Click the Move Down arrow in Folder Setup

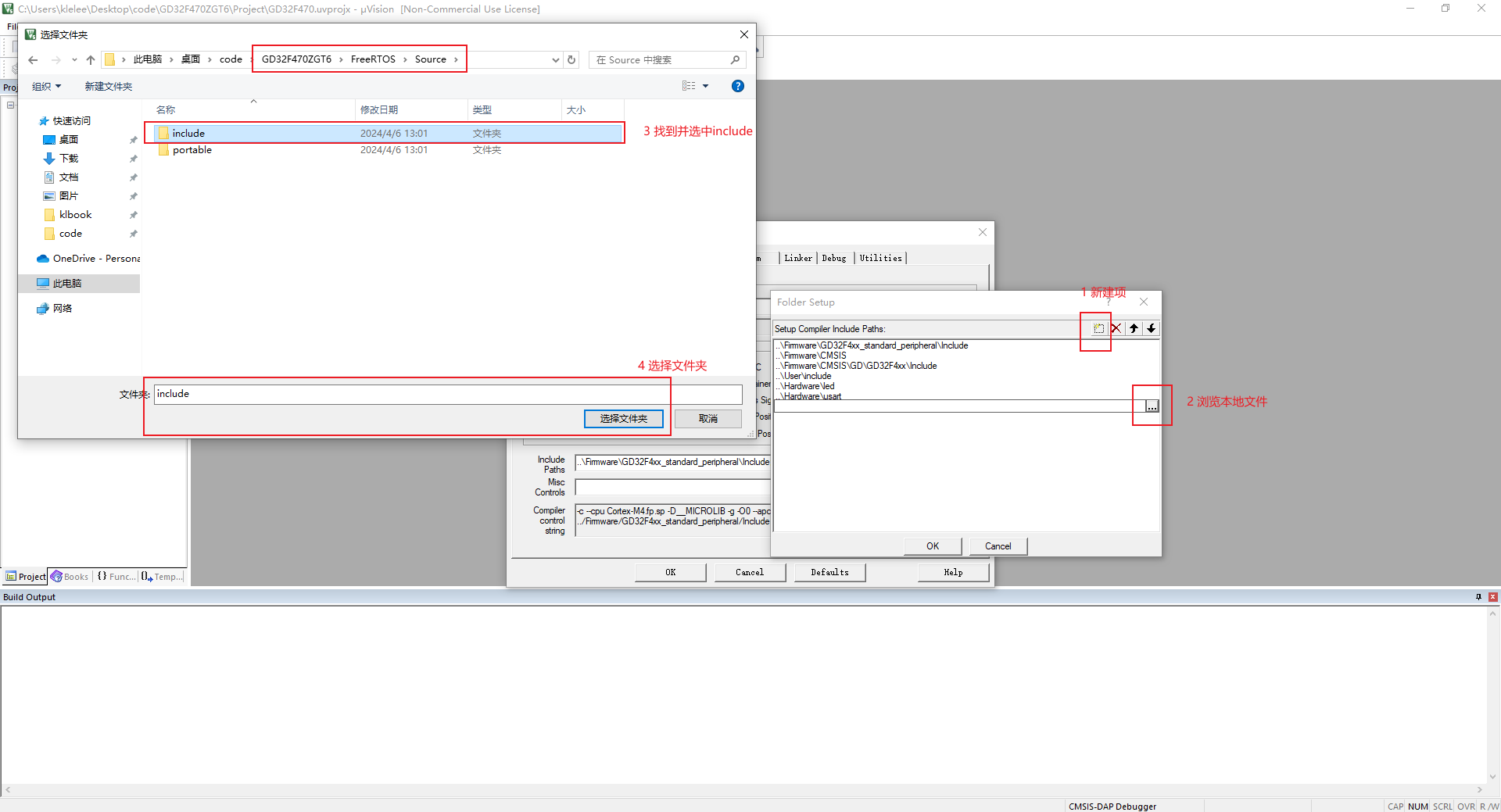[x=1152, y=329]
